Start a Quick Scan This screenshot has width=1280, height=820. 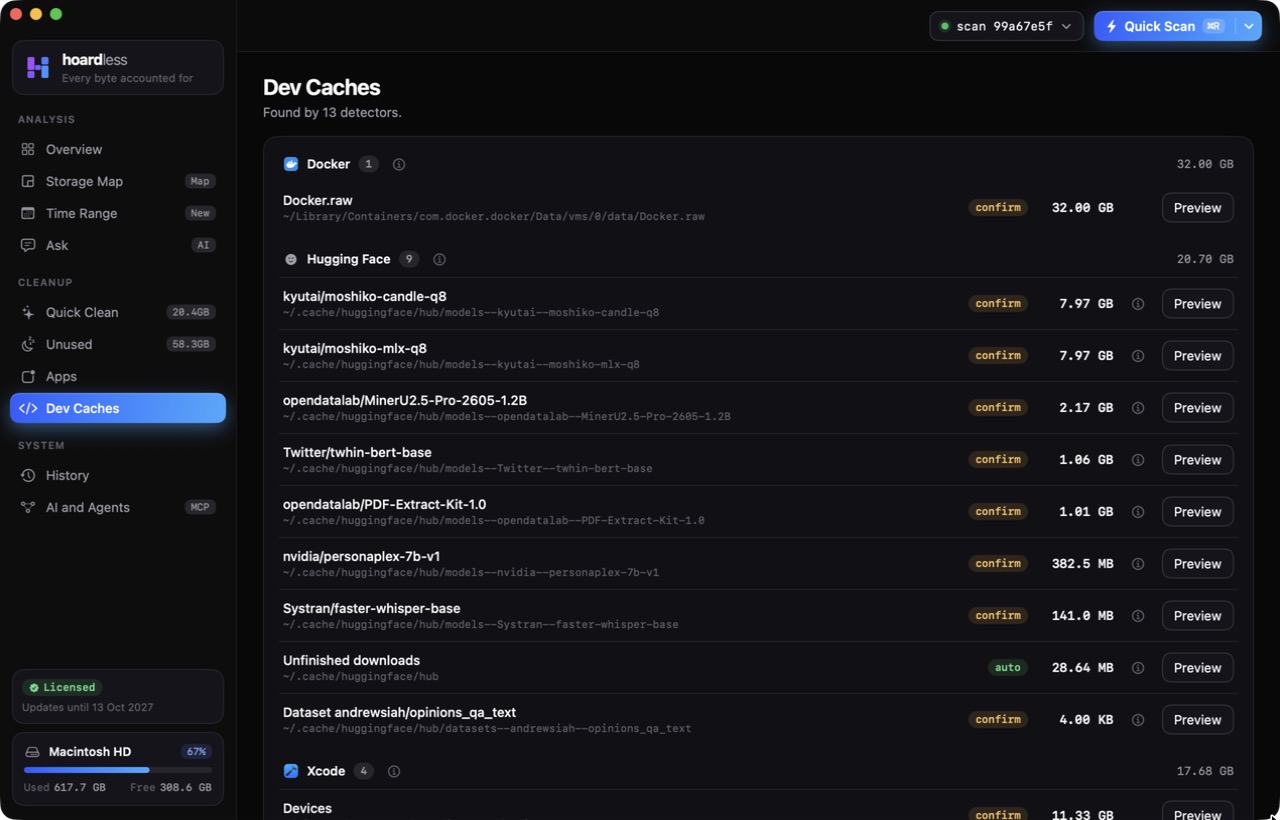click(x=1164, y=26)
